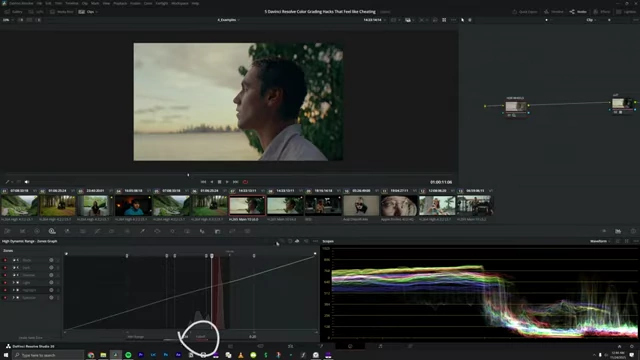This screenshot has height=360, width=640.
Task: Open the Power Window palette
Action: (x=157, y=231)
